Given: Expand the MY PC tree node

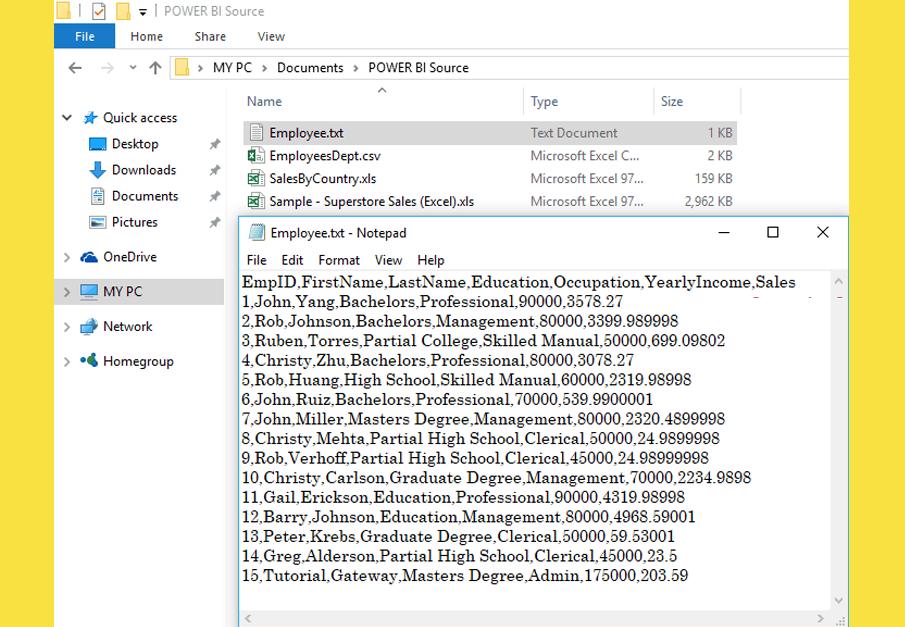Looking at the screenshot, I should click(67, 292).
